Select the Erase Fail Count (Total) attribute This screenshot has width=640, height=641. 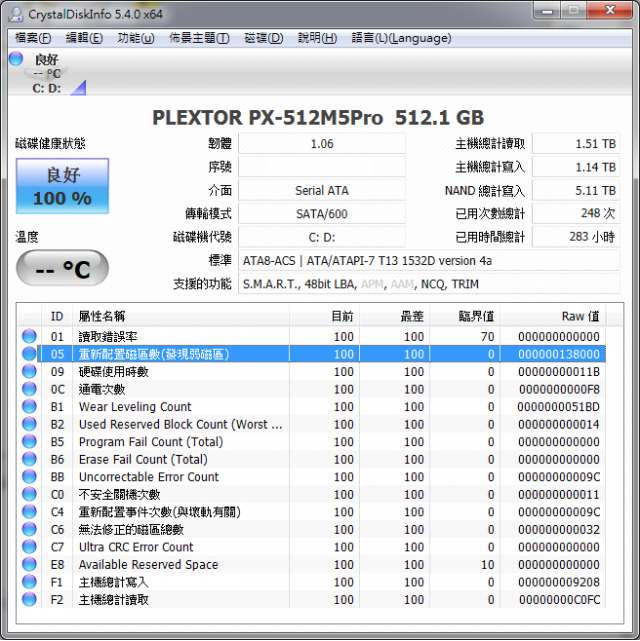pos(312,459)
